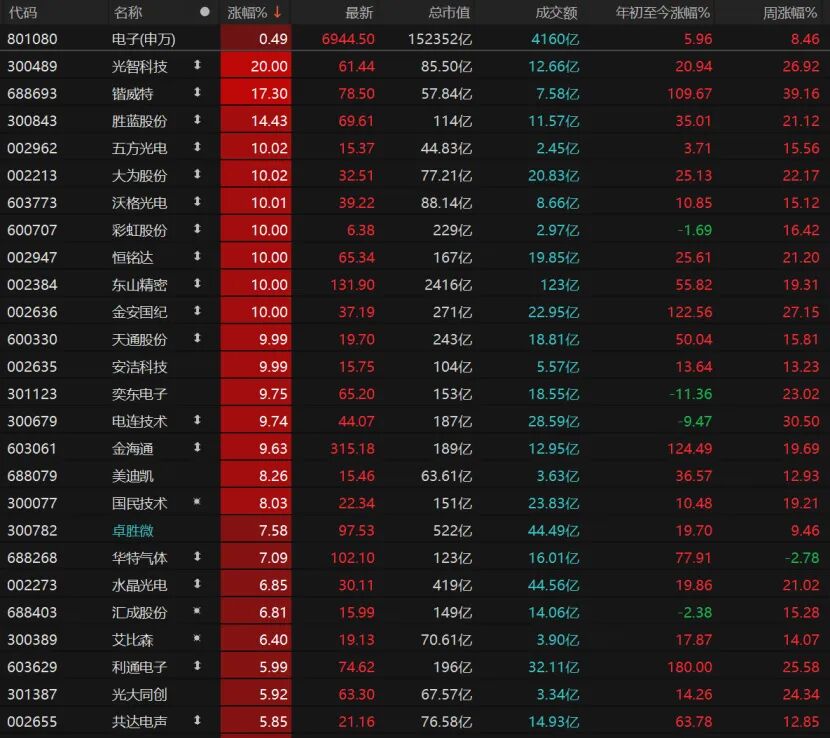Click the marker icon next to 东山精密
Screen dimensions: 830x738
[x=197, y=284]
